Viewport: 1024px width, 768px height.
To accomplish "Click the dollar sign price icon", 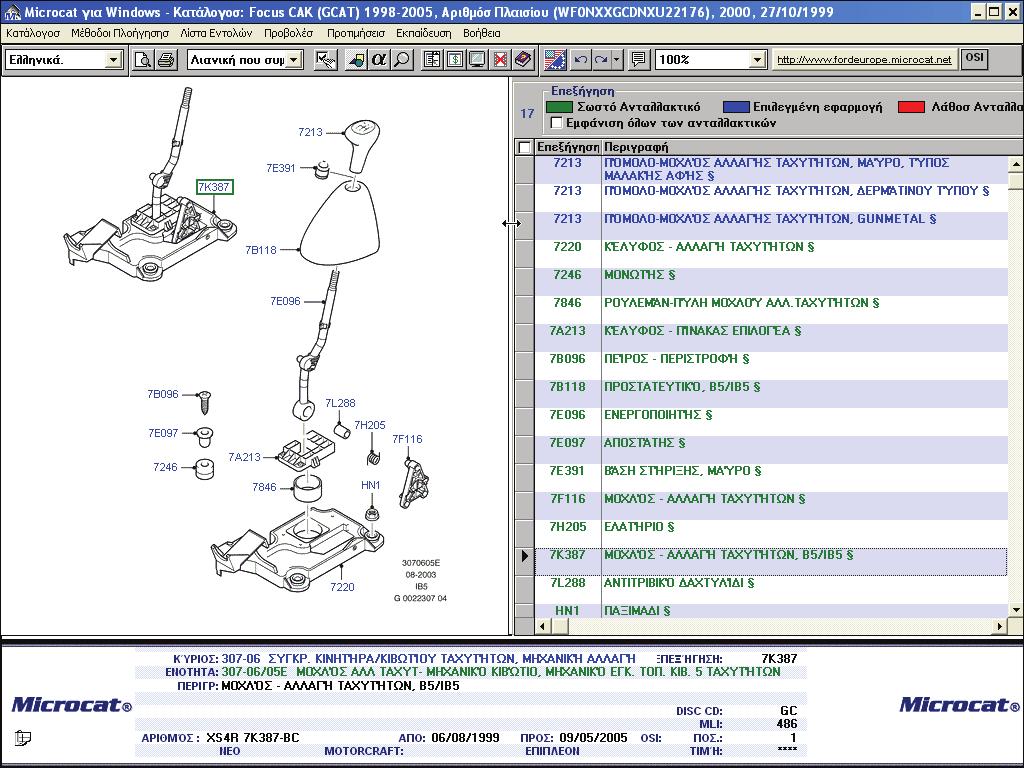I will [455, 60].
